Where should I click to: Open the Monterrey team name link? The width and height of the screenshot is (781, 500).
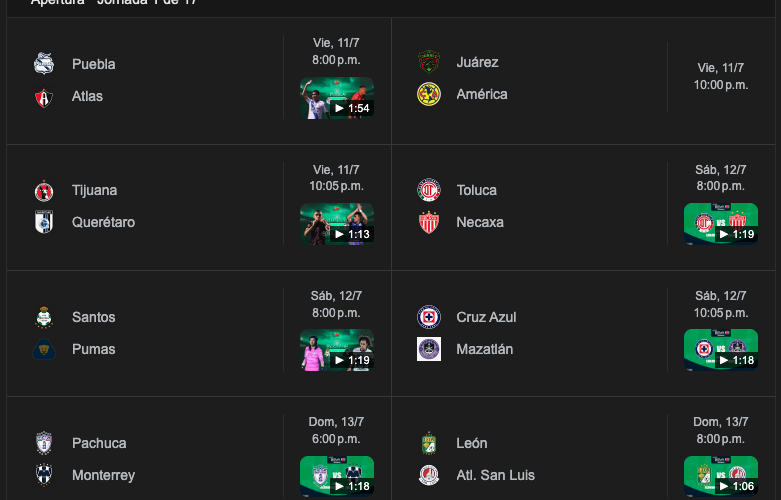[103, 475]
